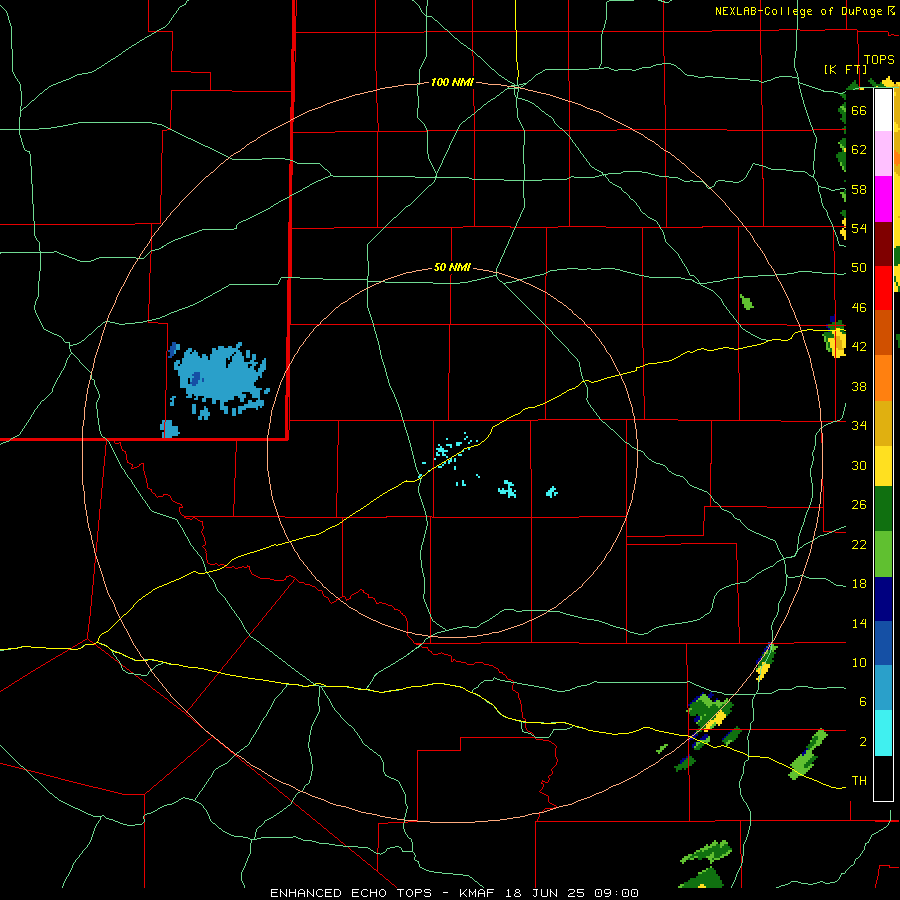
Task: Click the legend value "38"
Action: pyautogui.click(x=859, y=386)
